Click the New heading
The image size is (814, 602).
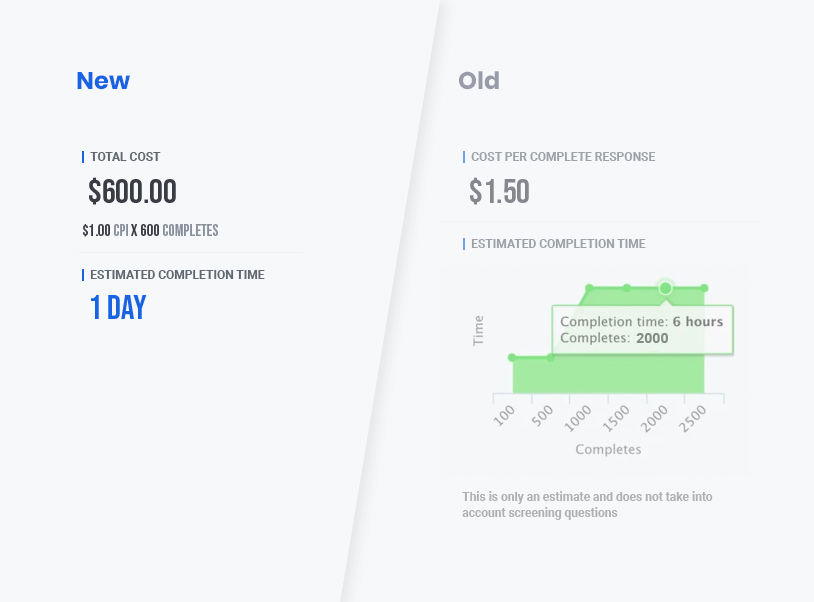103,80
